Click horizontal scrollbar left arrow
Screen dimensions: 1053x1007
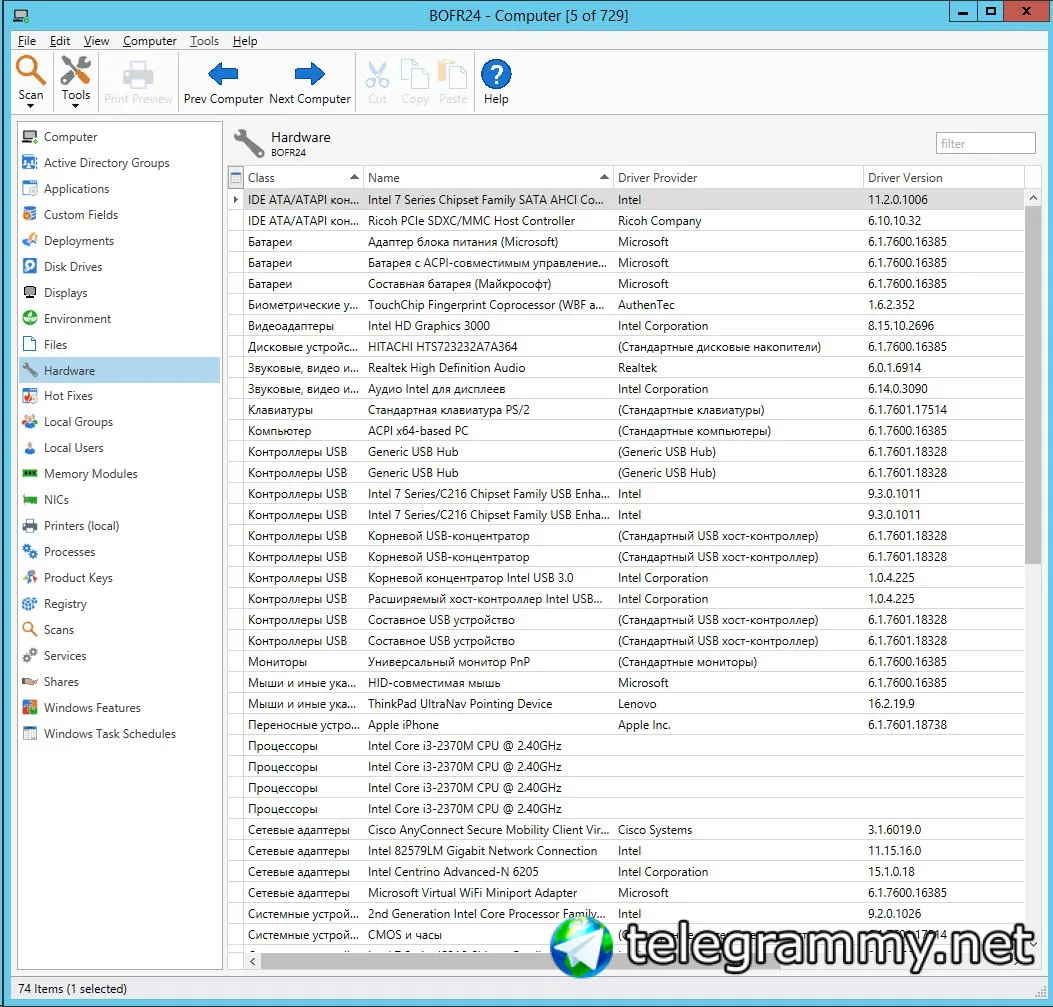(253, 961)
